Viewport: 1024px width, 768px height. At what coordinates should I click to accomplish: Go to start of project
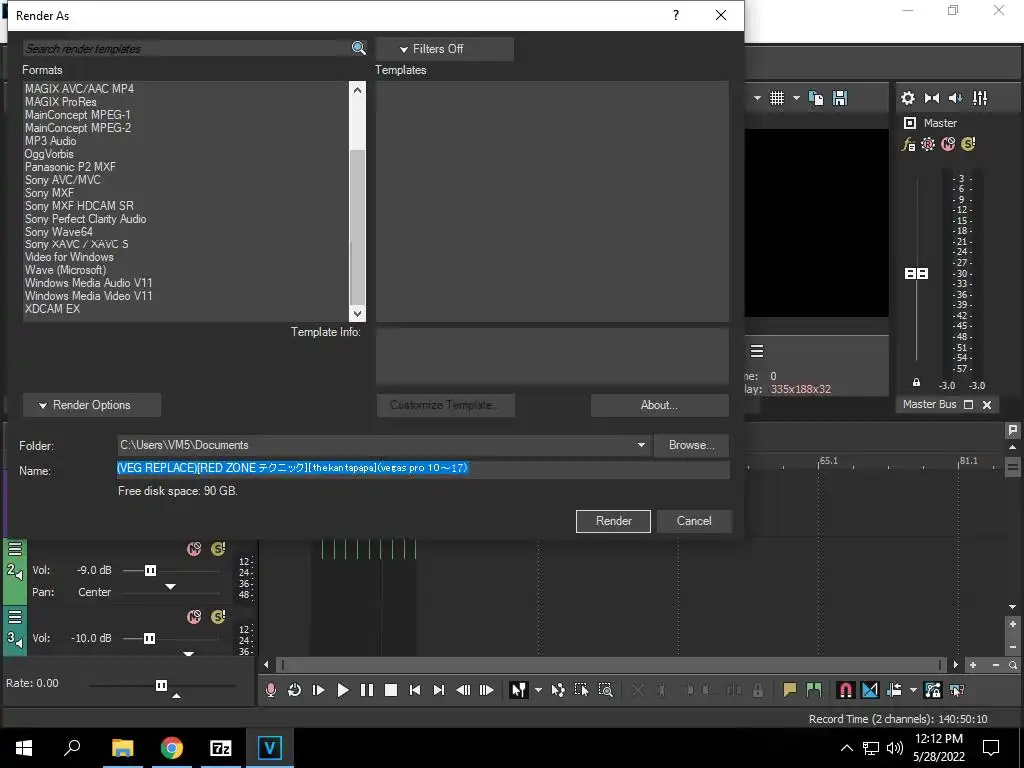(x=415, y=690)
